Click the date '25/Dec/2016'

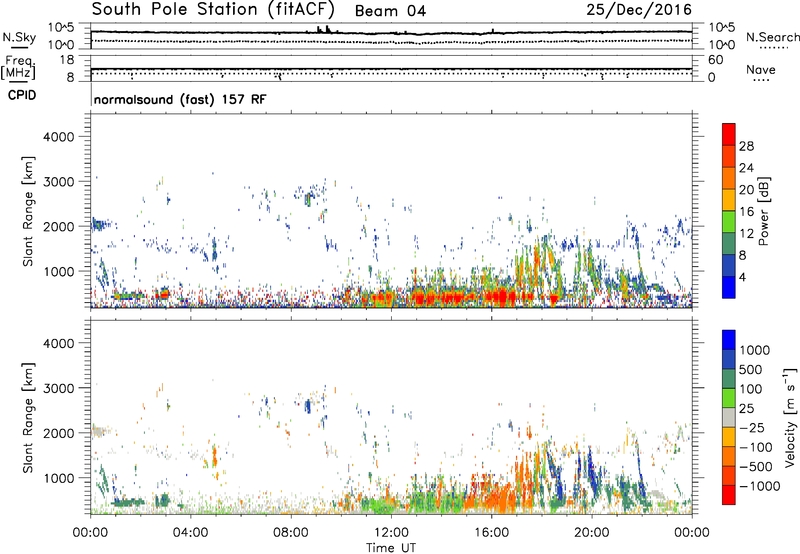pyautogui.click(x=639, y=9)
